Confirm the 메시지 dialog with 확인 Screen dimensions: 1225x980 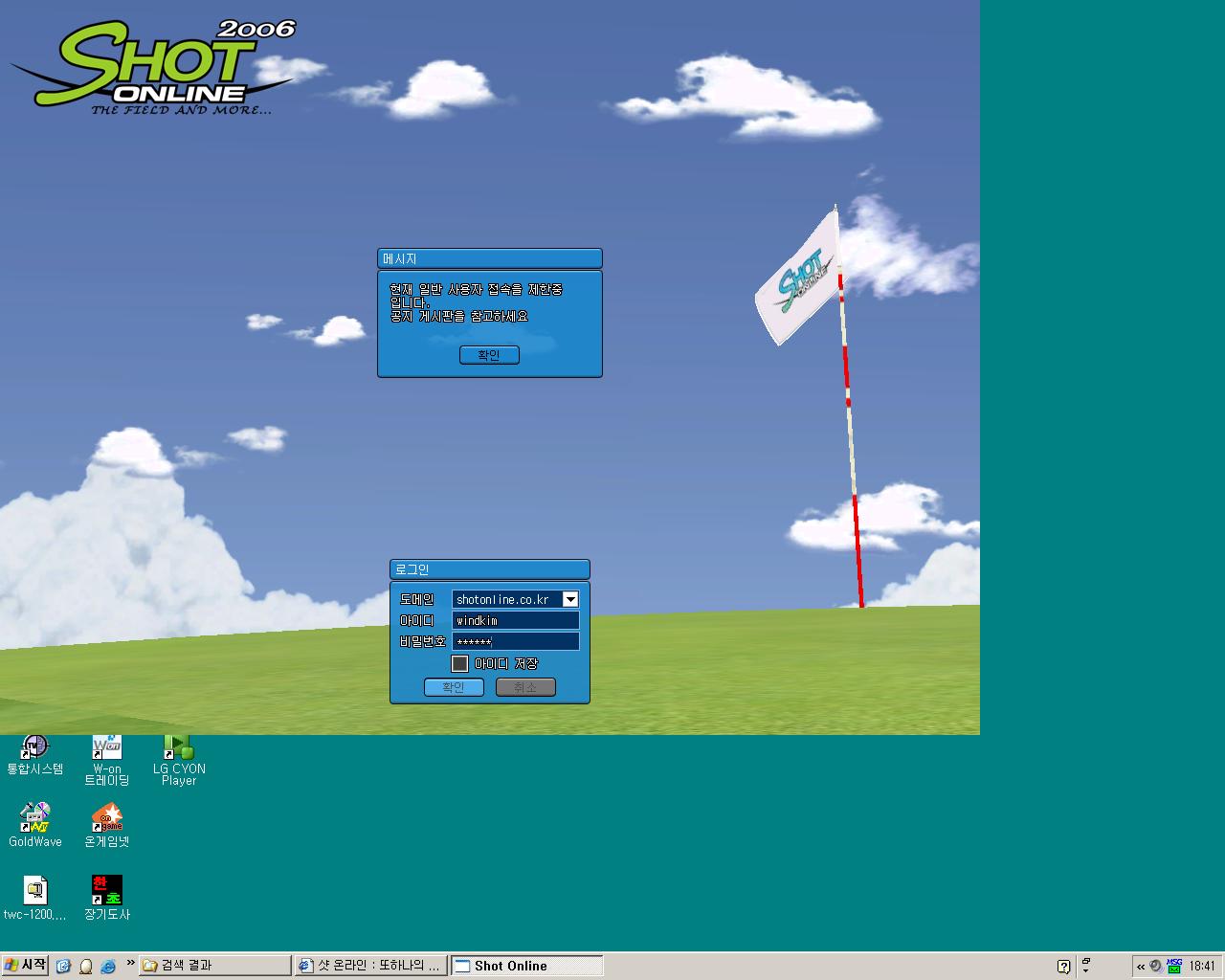(489, 355)
